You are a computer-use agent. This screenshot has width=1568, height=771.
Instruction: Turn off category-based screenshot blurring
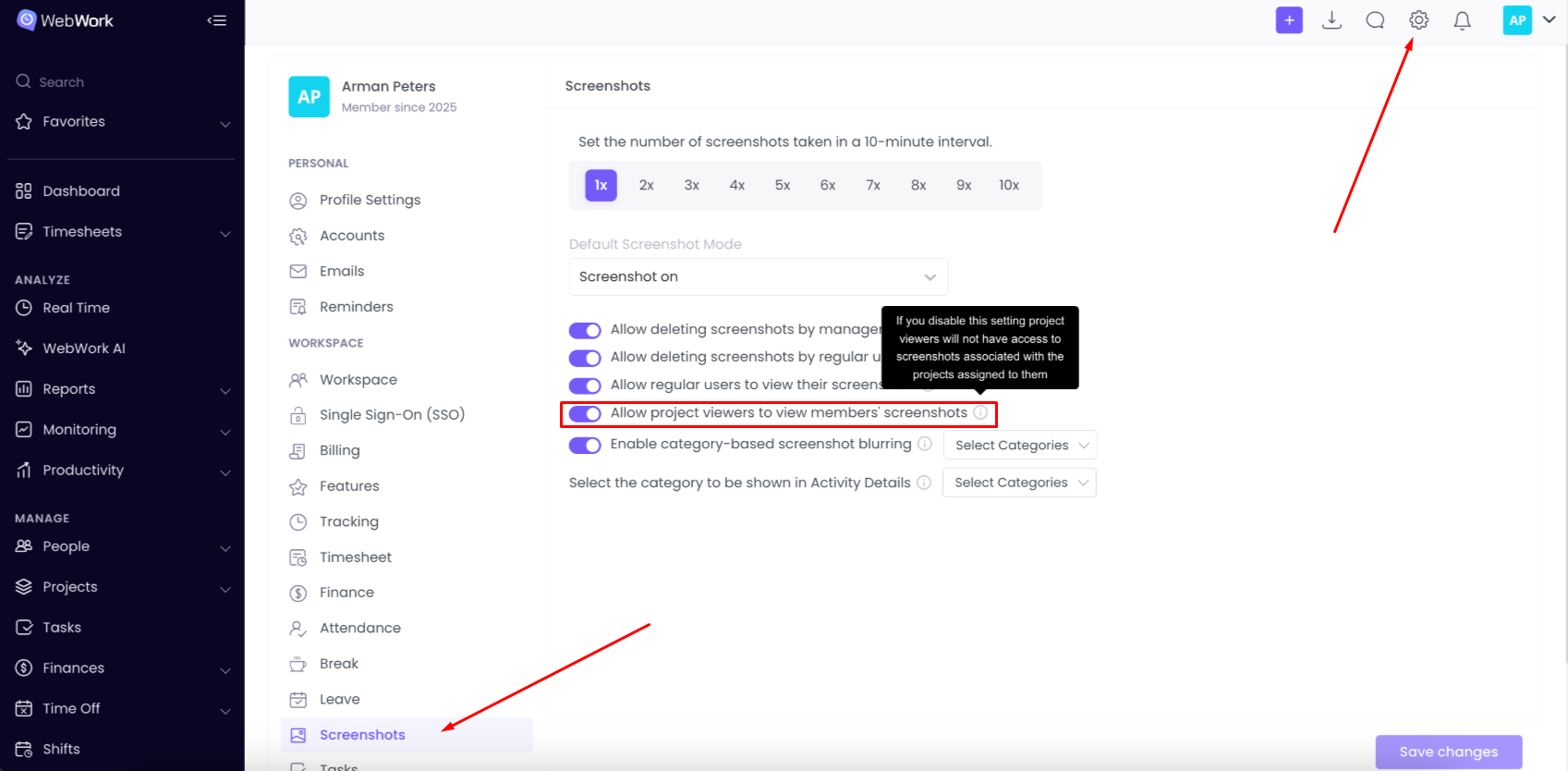click(585, 445)
